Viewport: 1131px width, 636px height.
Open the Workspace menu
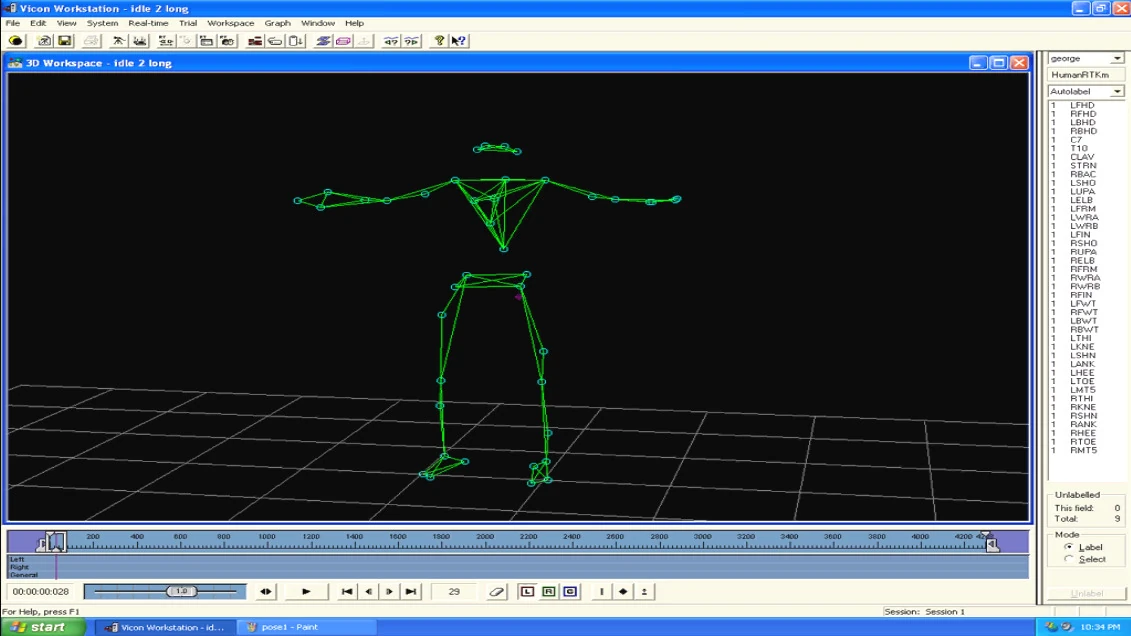click(x=230, y=23)
